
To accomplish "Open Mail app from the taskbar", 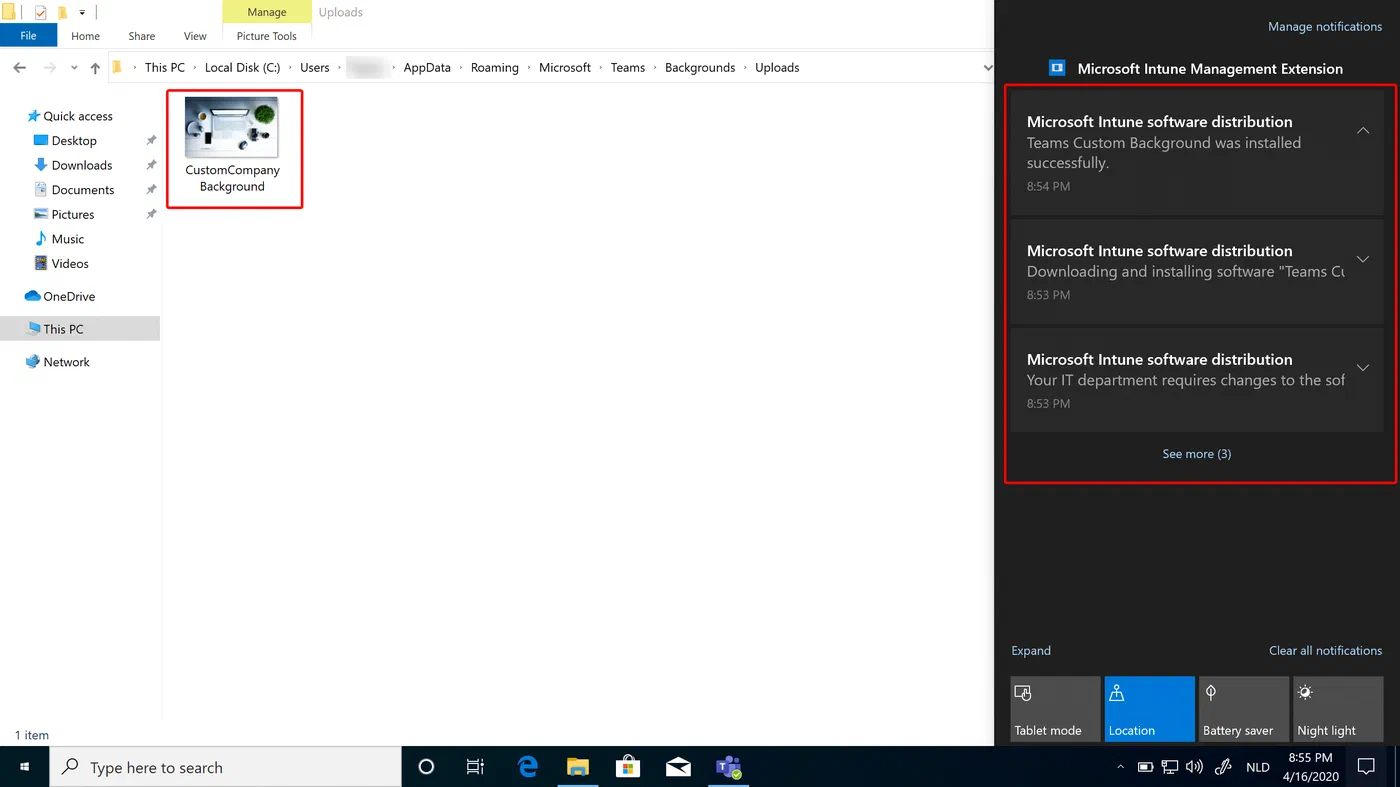I will [678, 767].
